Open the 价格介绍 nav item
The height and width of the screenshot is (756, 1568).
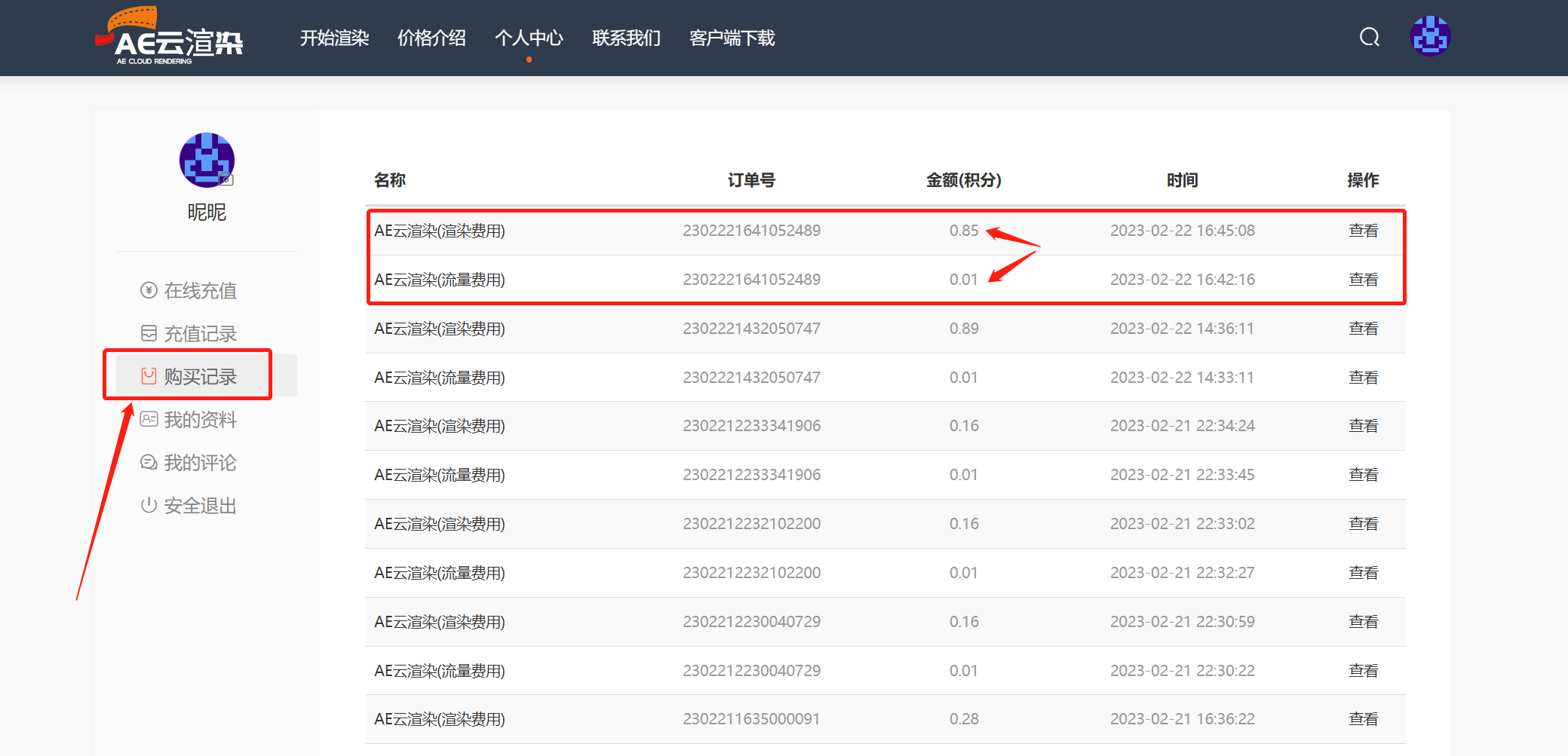click(x=431, y=38)
